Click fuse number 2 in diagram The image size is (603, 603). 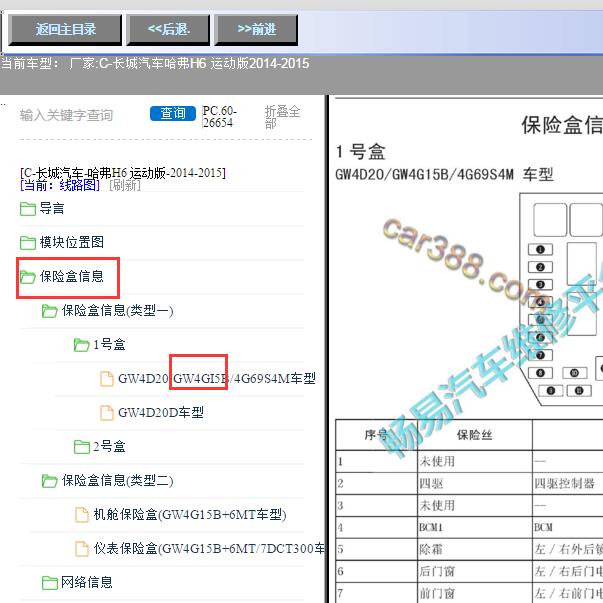(540, 267)
